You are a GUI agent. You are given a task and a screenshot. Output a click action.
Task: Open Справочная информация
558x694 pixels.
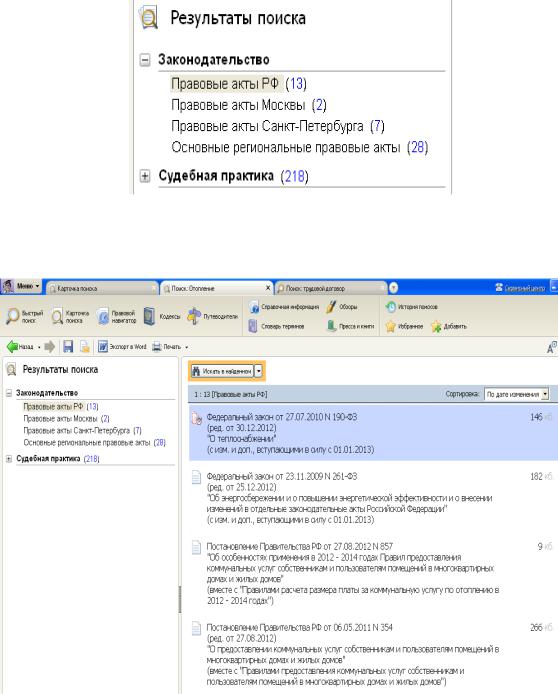pyautogui.click(x=284, y=307)
